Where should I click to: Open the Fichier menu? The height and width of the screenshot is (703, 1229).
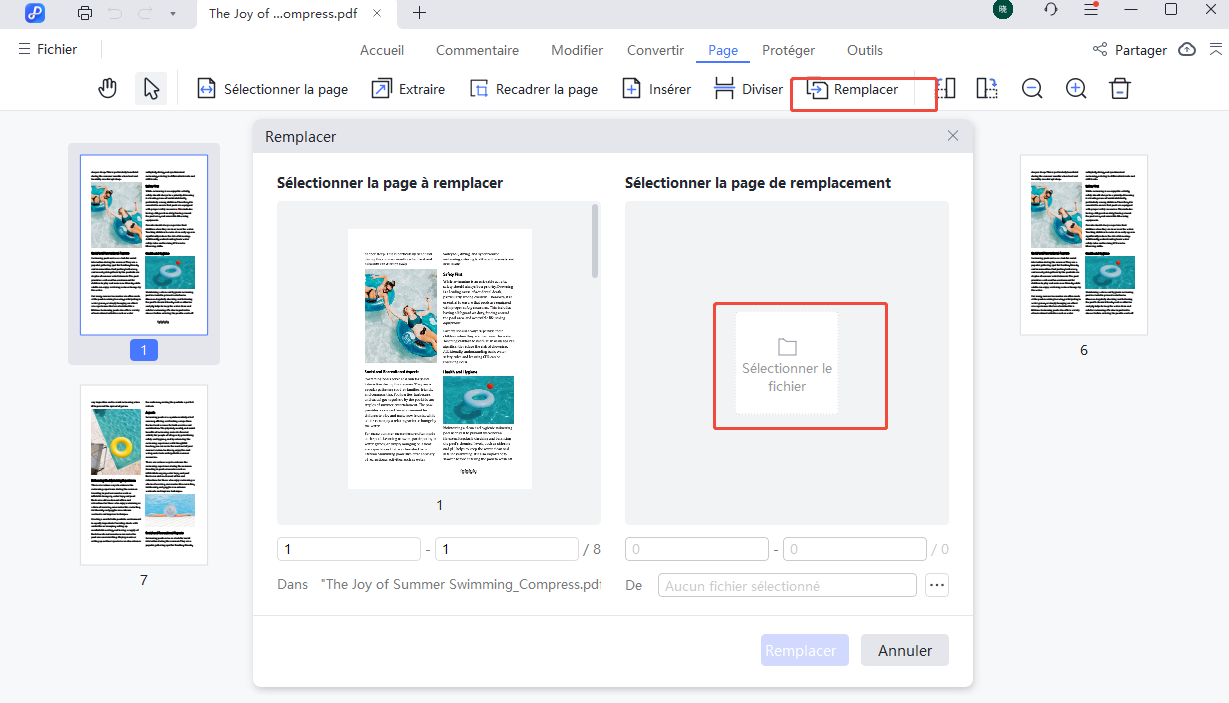[47, 49]
